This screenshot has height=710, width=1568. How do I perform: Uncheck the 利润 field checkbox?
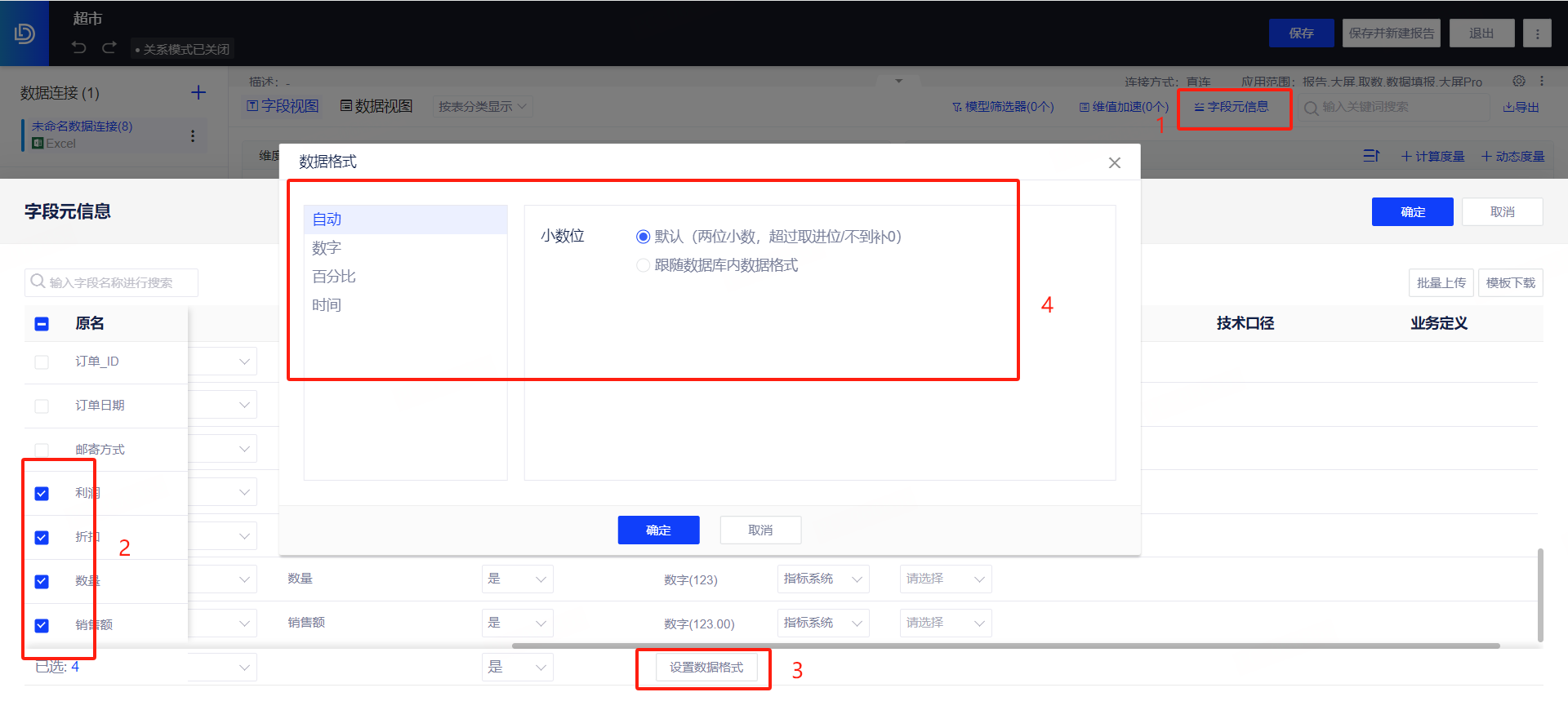point(42,494)
